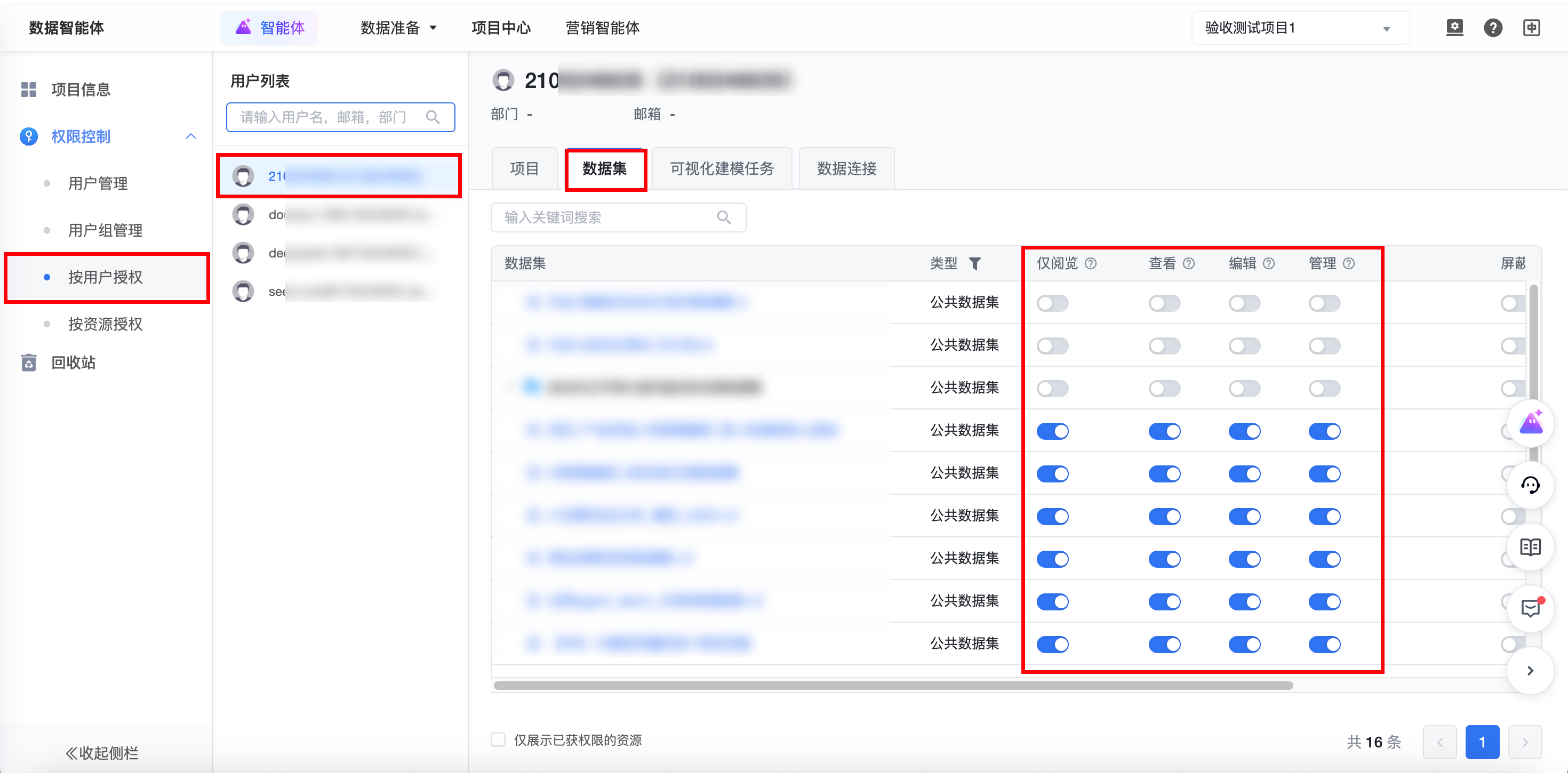The height and width of the screenshot is (773, 1568).
Task: Open the floating AI assistant icon
Action: click(1530, 423)
